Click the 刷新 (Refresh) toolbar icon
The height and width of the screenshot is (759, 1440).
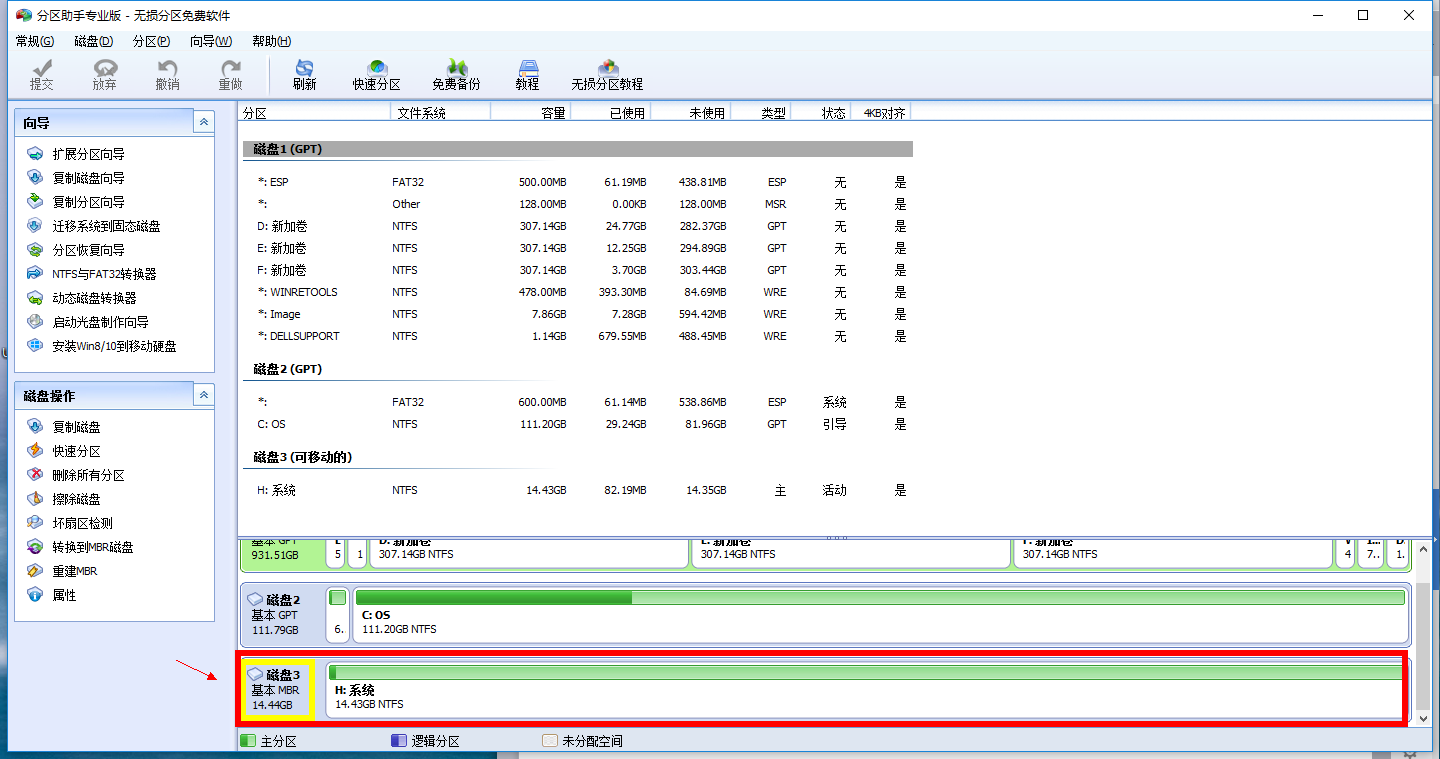(x=304, y=75)
